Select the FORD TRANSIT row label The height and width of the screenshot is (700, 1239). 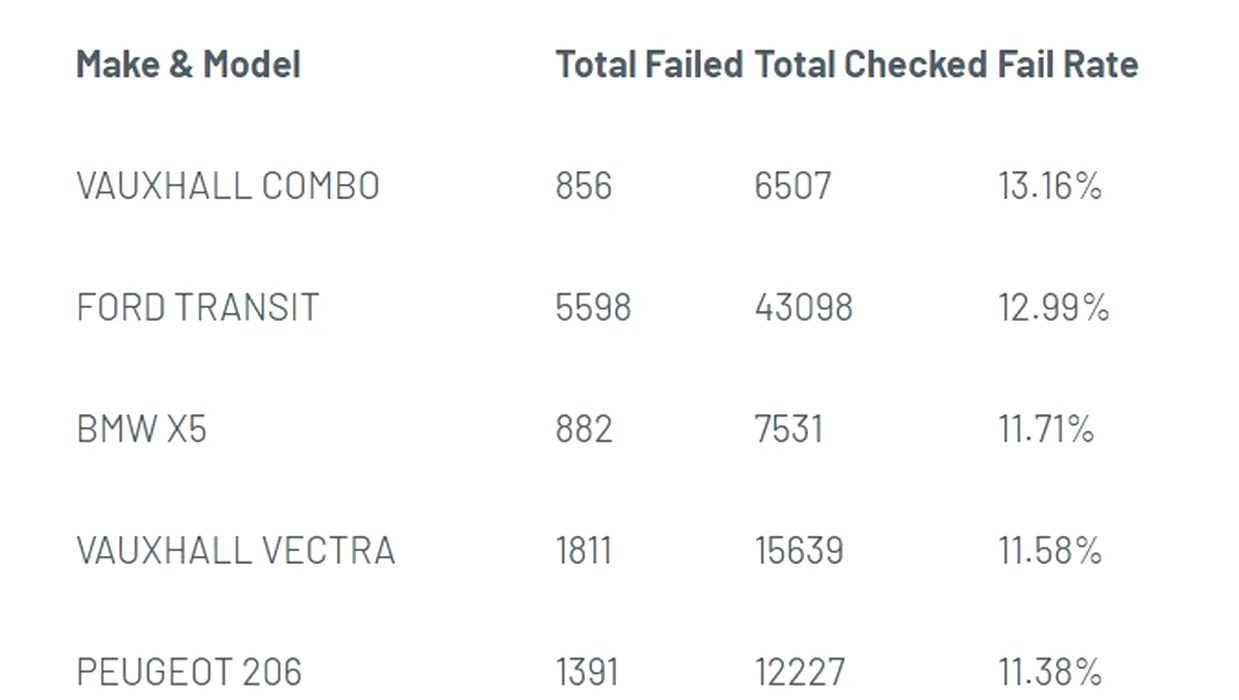pyautogui.click(x=198, y=307)
